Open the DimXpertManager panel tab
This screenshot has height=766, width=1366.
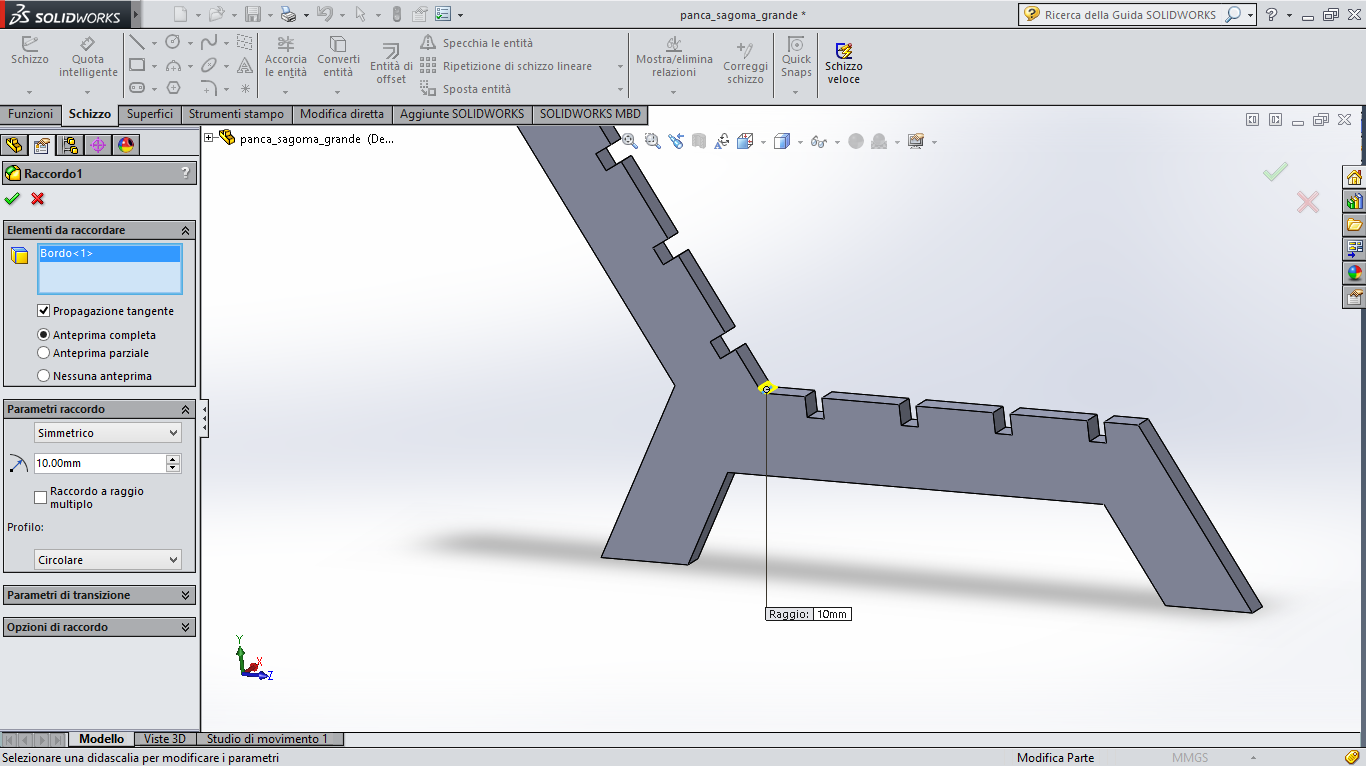97,145
